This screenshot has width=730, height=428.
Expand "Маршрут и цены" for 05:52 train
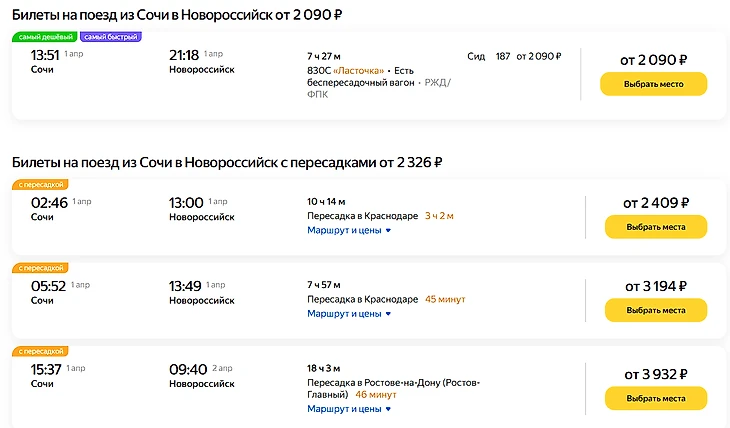(x=349, y=314)
